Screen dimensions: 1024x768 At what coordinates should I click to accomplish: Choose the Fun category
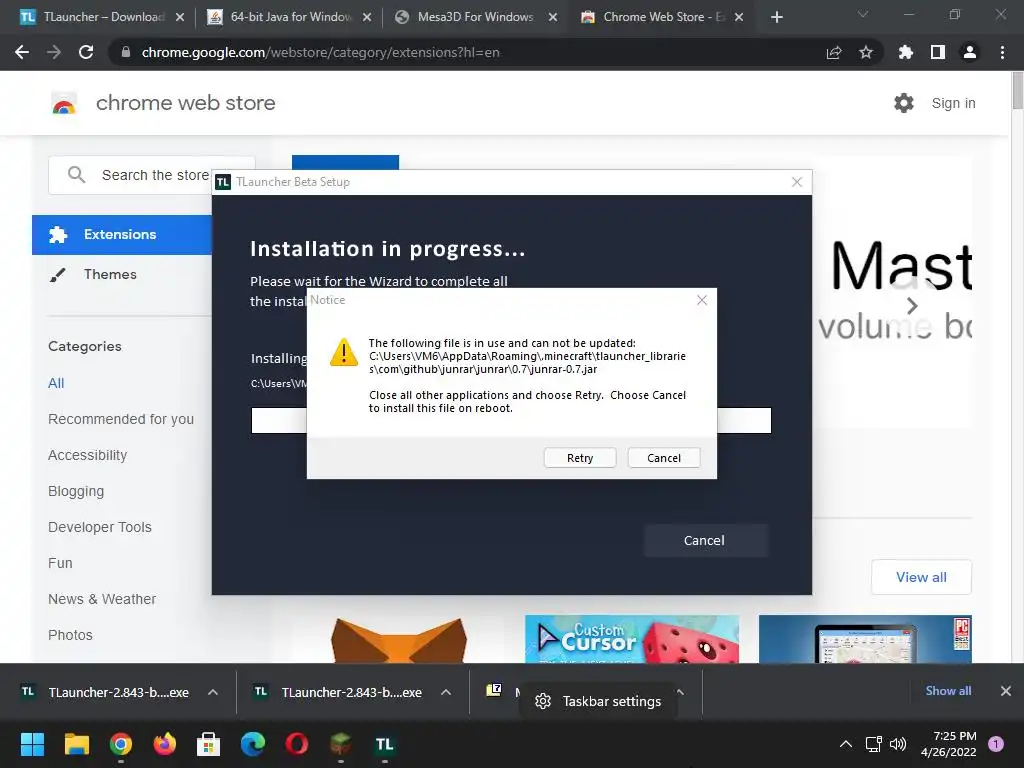click(x=60, y=563)
